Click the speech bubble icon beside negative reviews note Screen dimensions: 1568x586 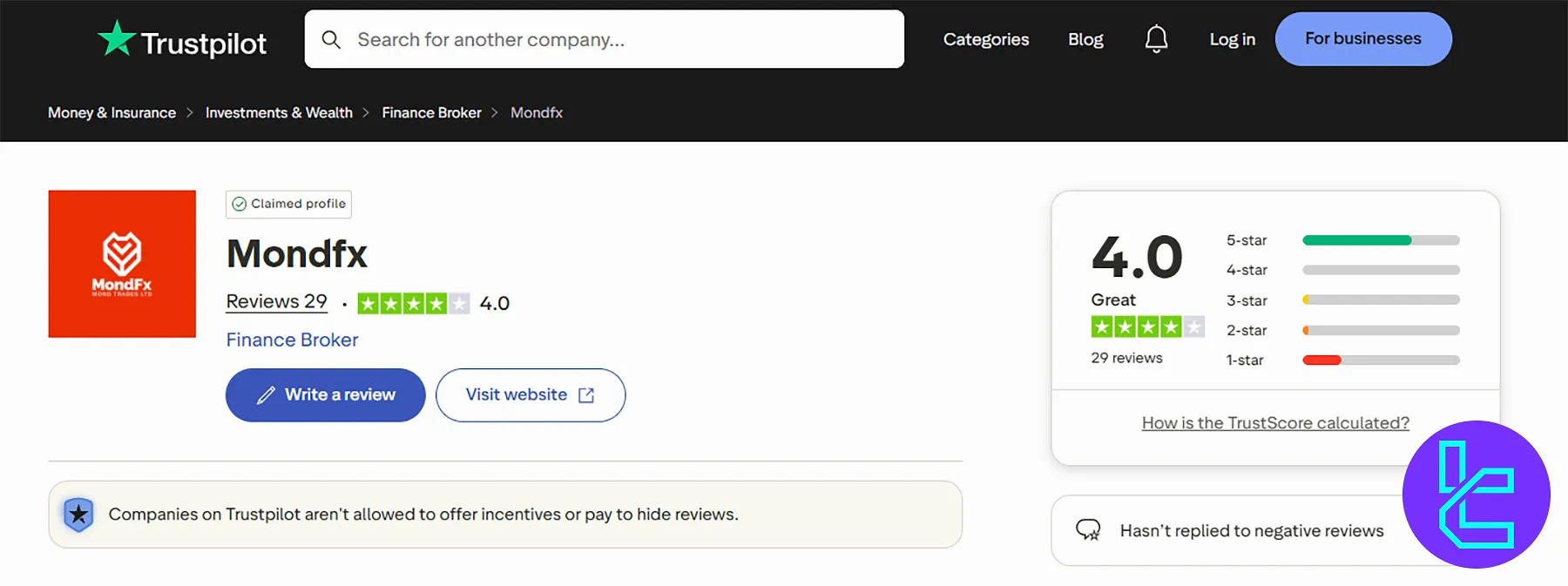click(1088, 529)
